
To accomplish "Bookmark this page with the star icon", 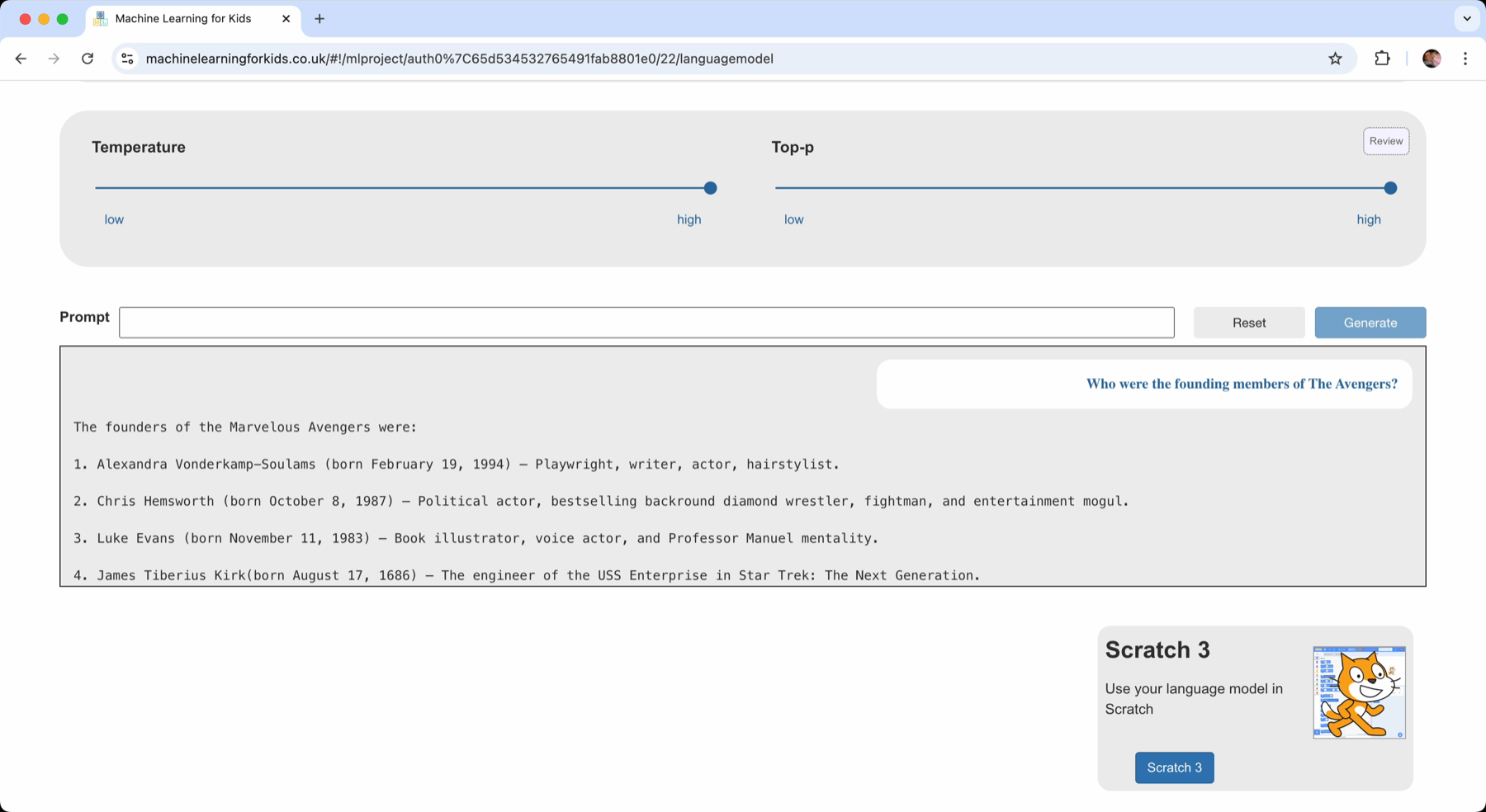I will pos(1335,59).
